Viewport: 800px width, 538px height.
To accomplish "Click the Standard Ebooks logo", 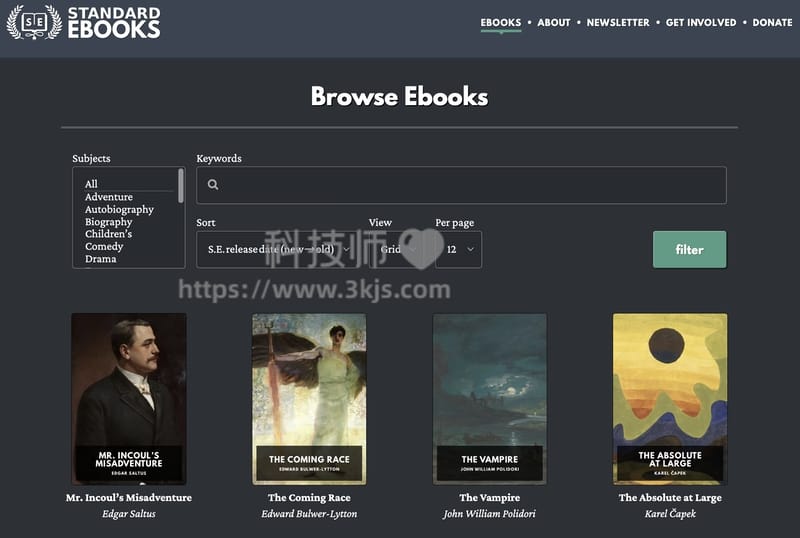I will pyautogui.click(x=83, y=22).
